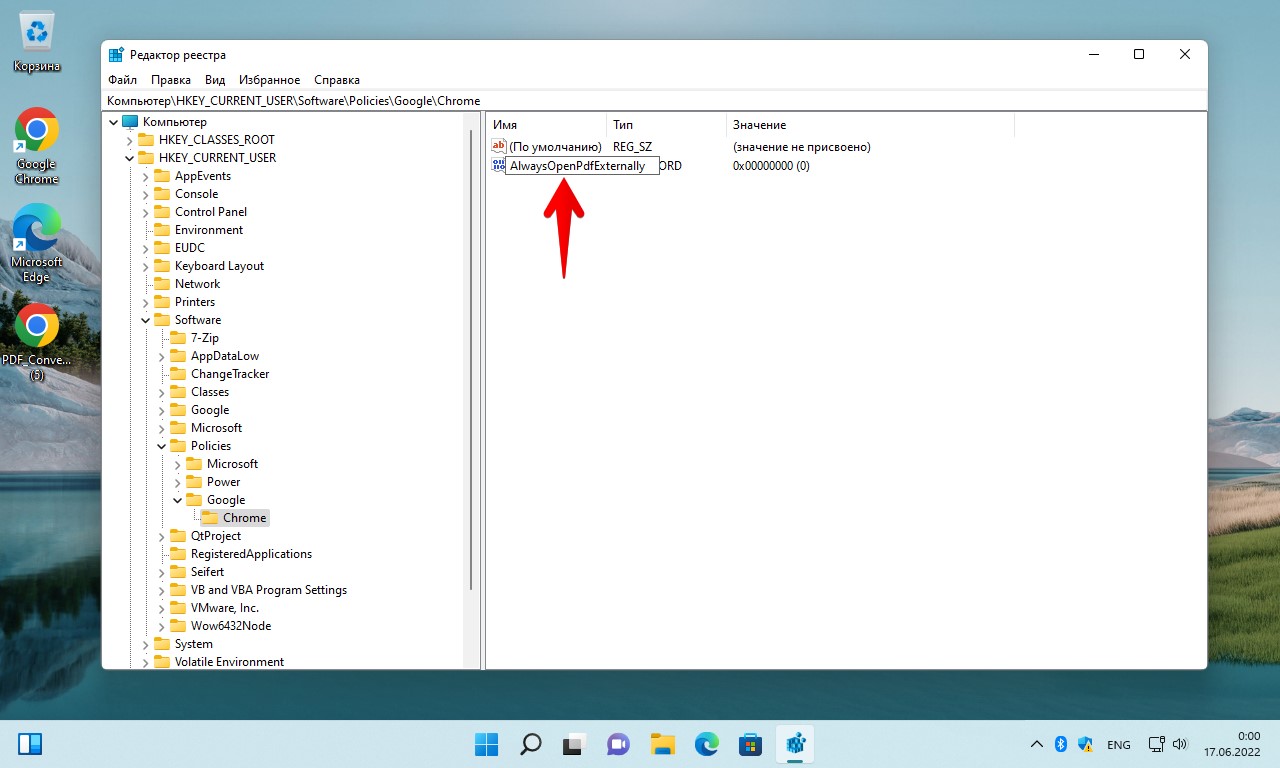Image resolution: width=1280 pixels, height=768 pixels.
Task: Click the Компьютер computer icon
Action: tap(130, 122)
